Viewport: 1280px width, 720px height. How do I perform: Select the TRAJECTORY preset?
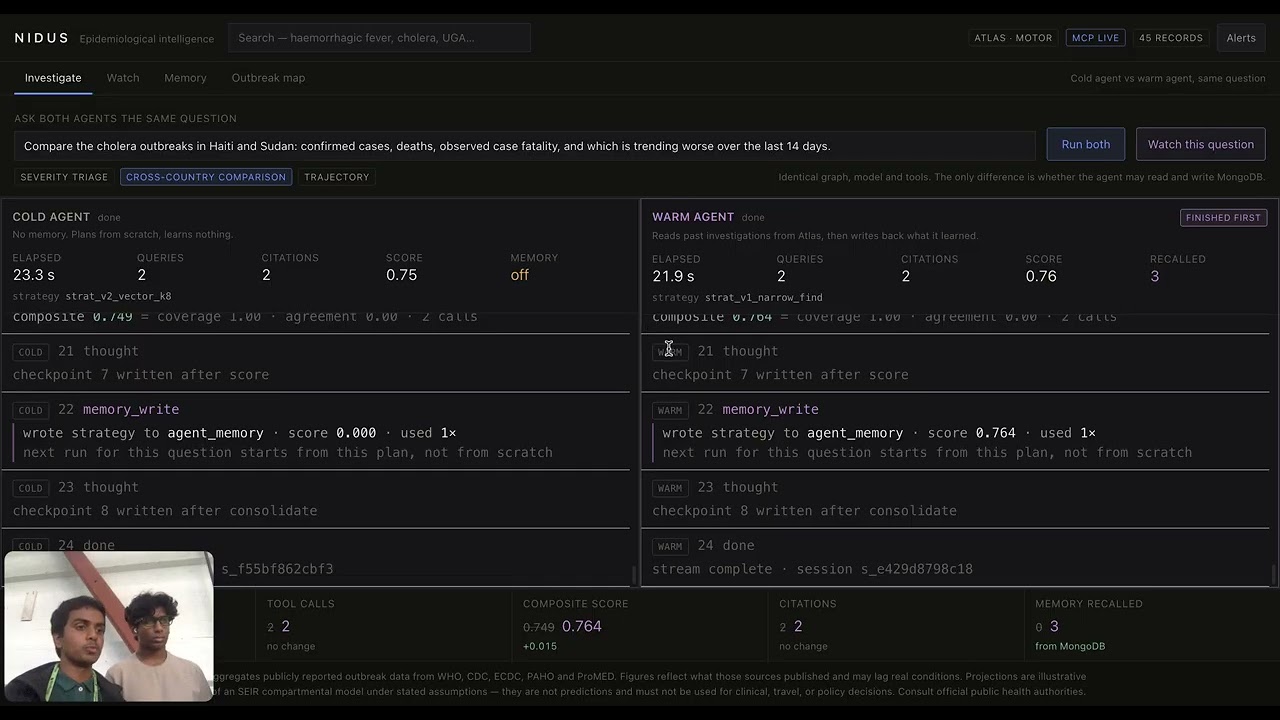coord(337,177)
